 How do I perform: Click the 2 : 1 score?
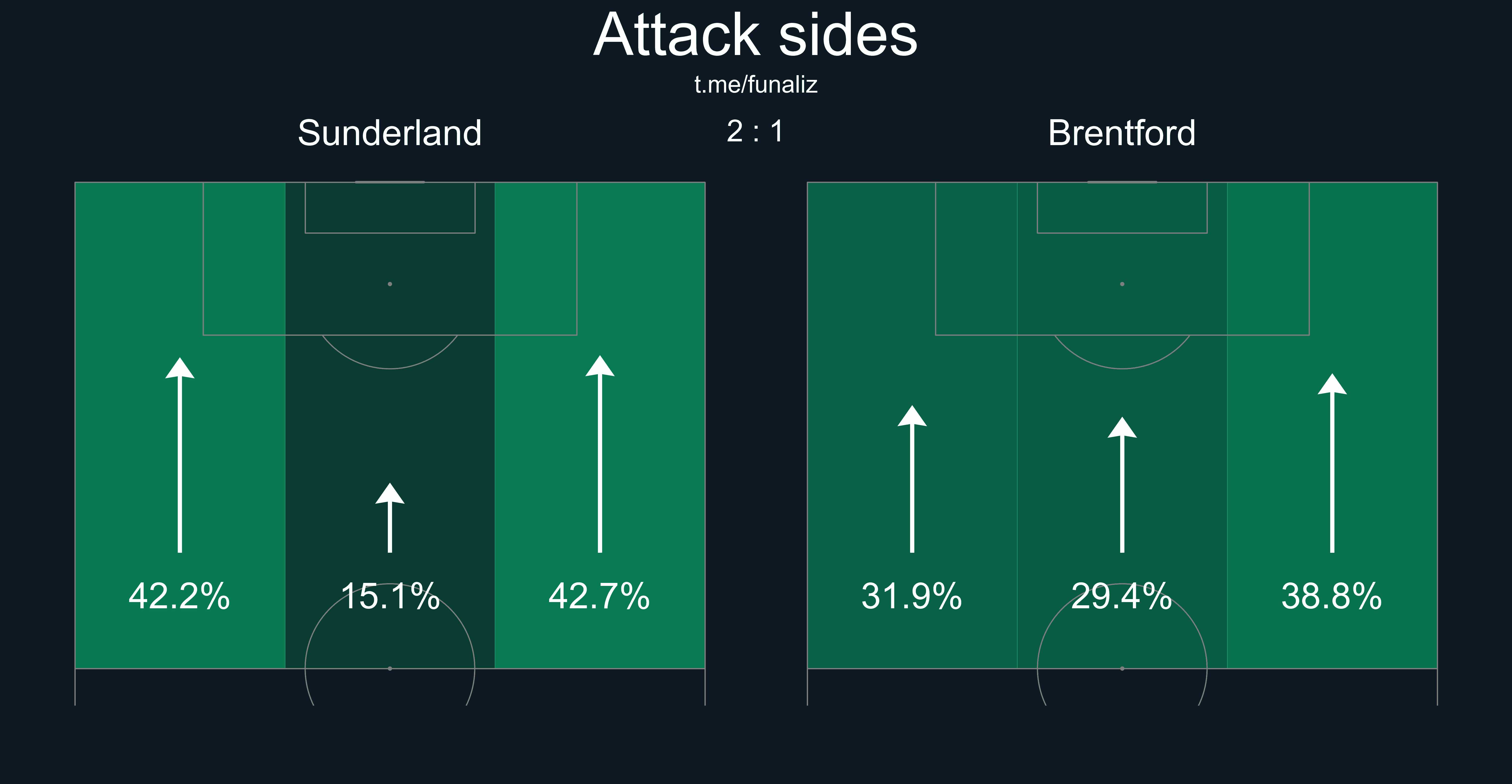[x=756, y=131]
